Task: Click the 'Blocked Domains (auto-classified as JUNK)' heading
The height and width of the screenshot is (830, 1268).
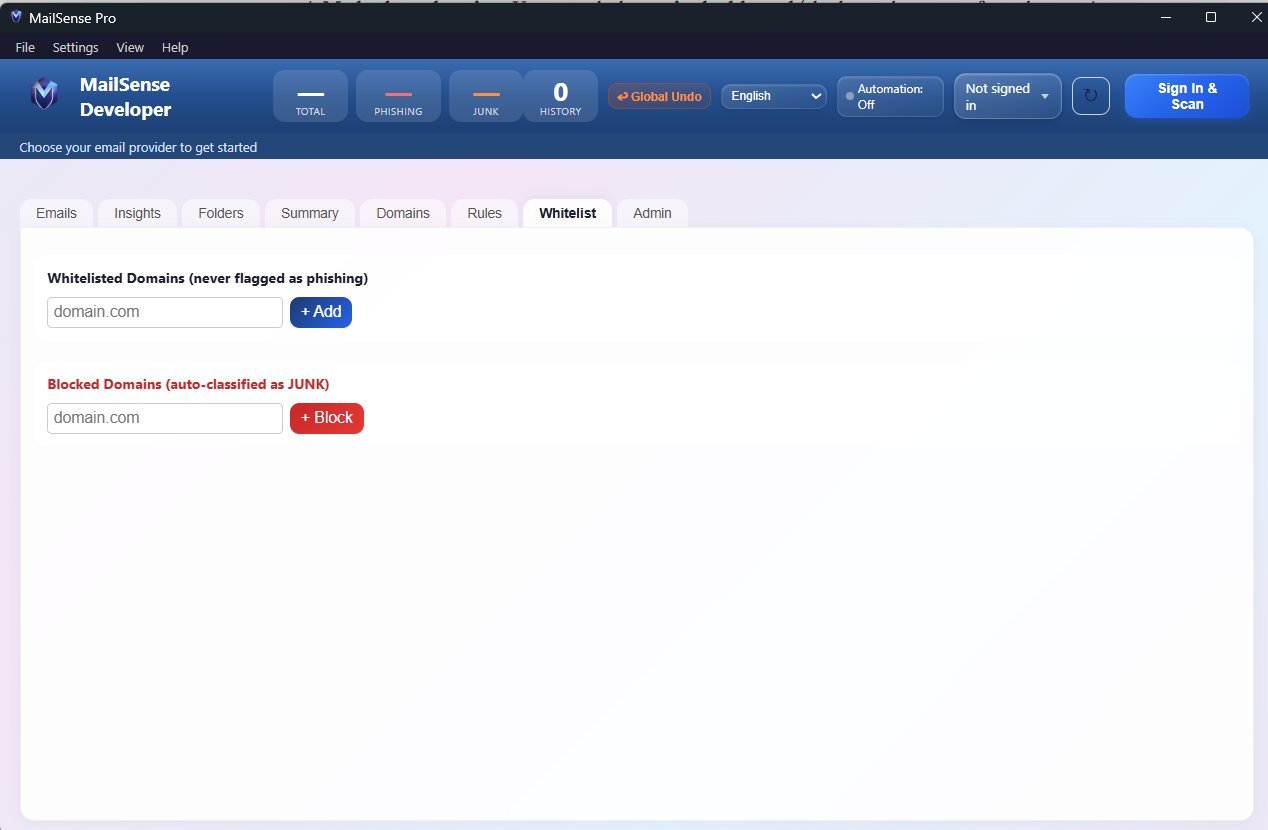Action: 188,384
